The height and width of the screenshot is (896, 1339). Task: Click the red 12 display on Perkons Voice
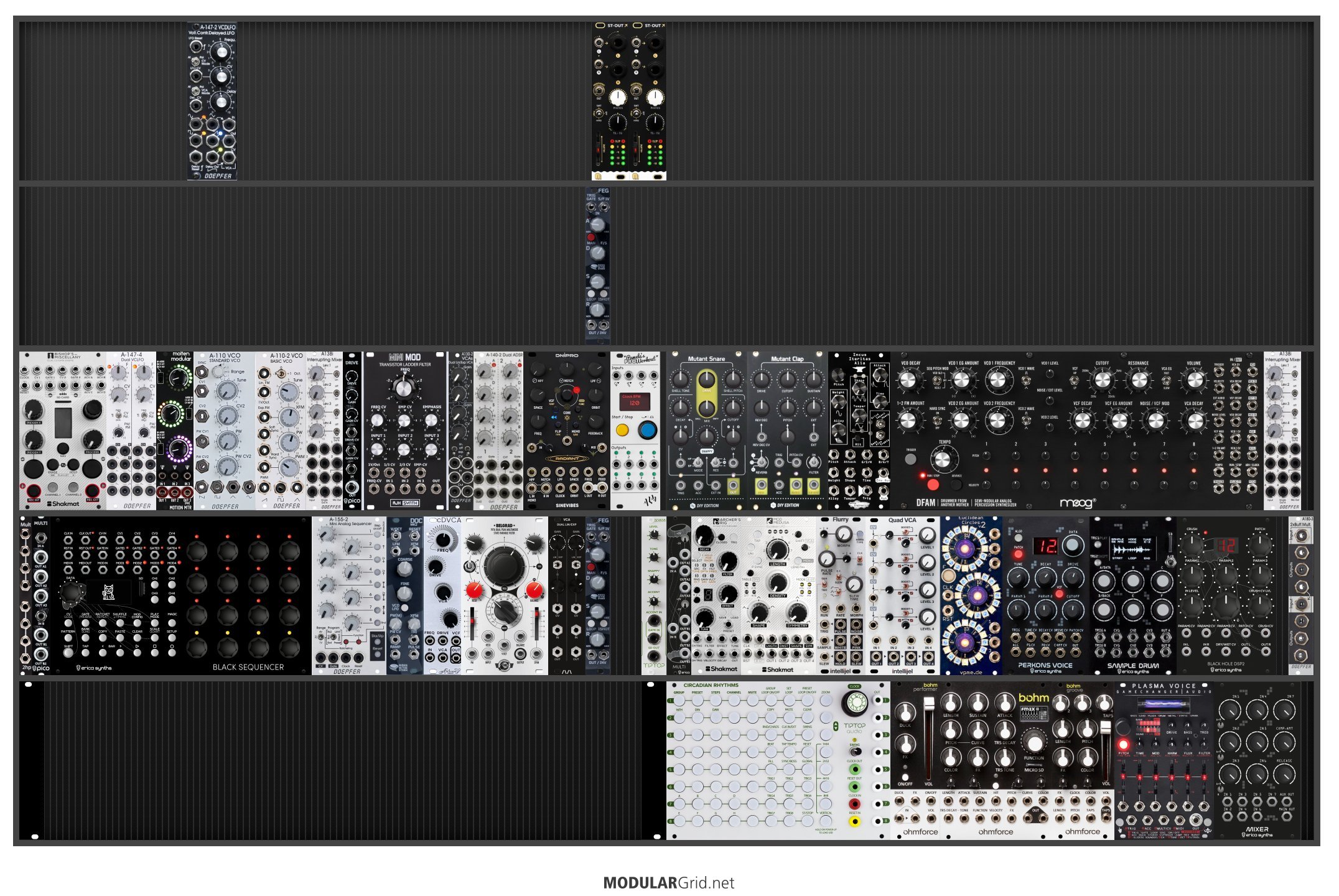click(1045, 546)
